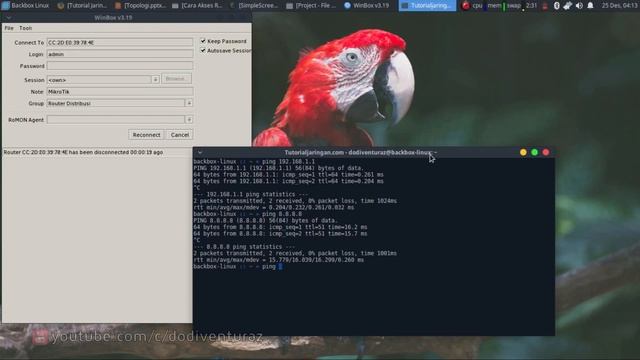Image resolution: width=640 pixels, height=360 pixels.
Task: Open the volume speaker tray icon
Action: pos(579,5)
